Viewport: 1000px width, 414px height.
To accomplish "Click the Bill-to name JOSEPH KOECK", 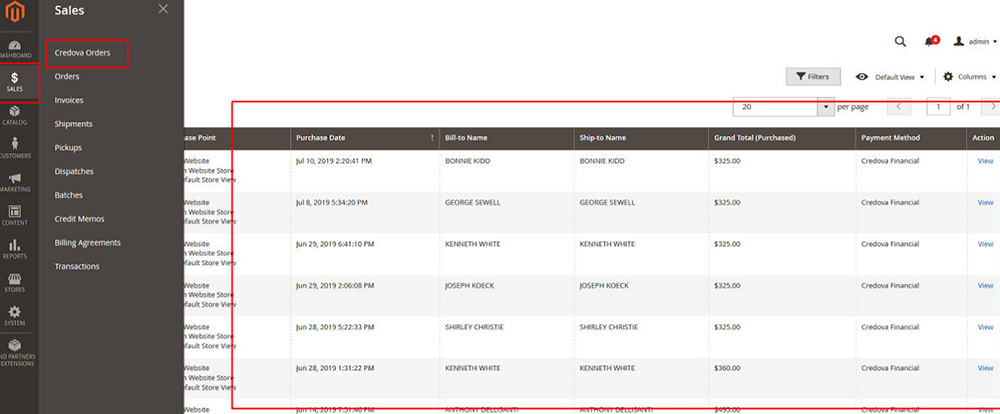I will tap(469, 286).
